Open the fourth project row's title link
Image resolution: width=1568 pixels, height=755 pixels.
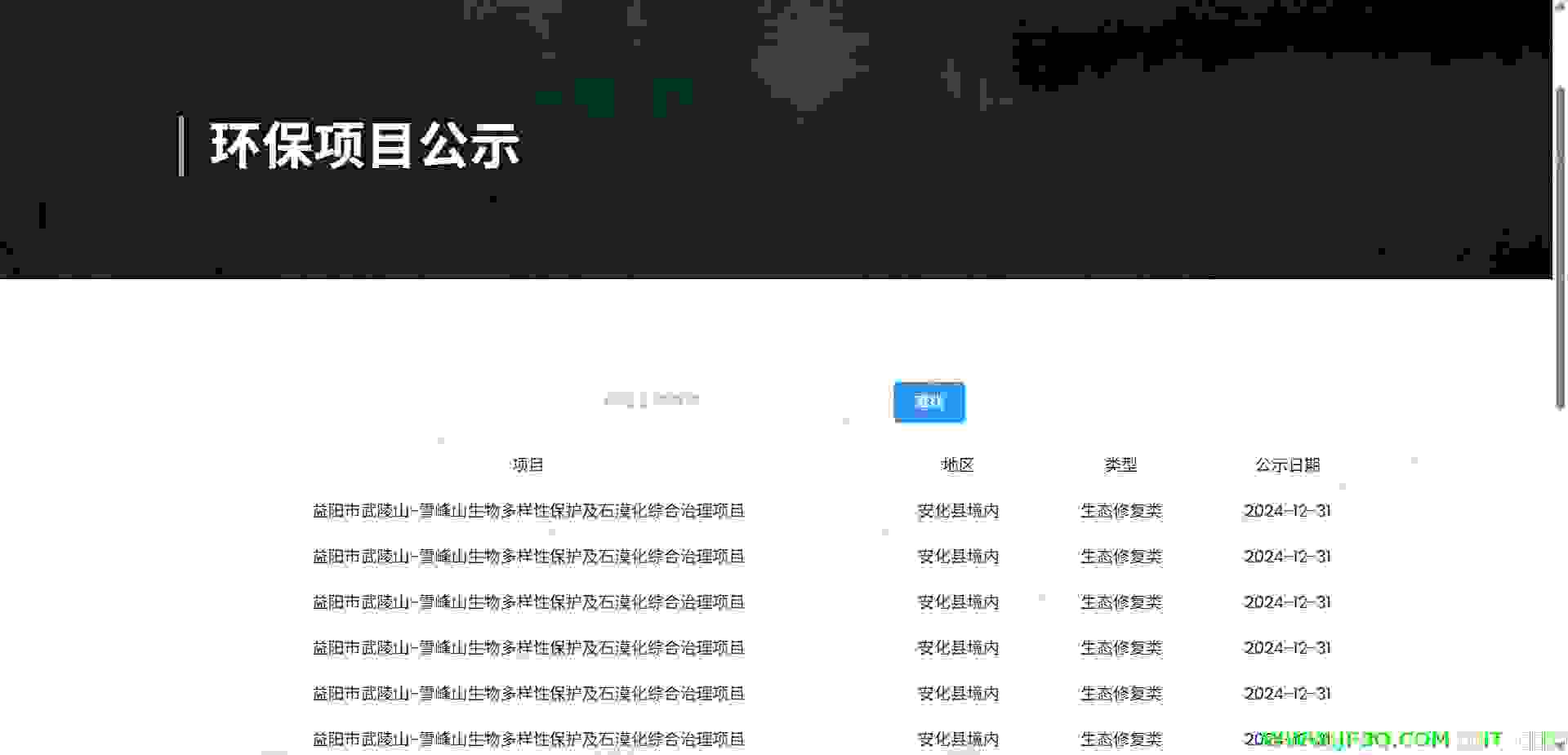528,648
